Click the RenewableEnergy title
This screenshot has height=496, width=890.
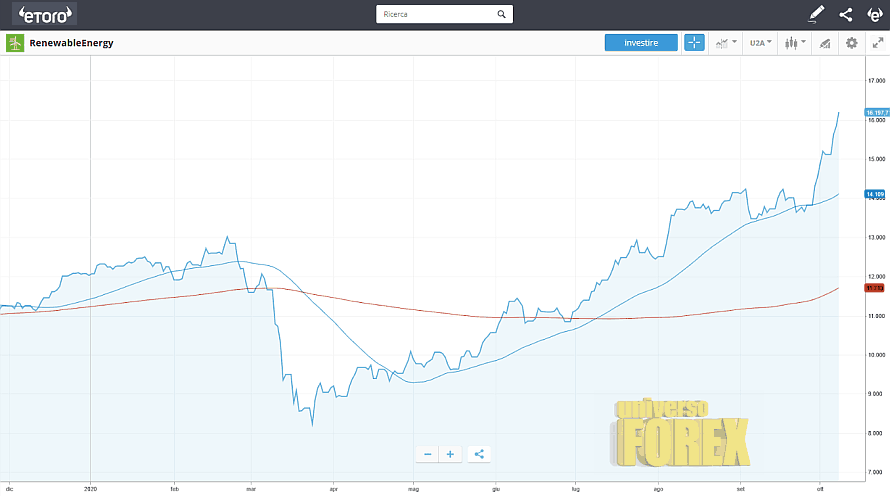tap(71, 43)
